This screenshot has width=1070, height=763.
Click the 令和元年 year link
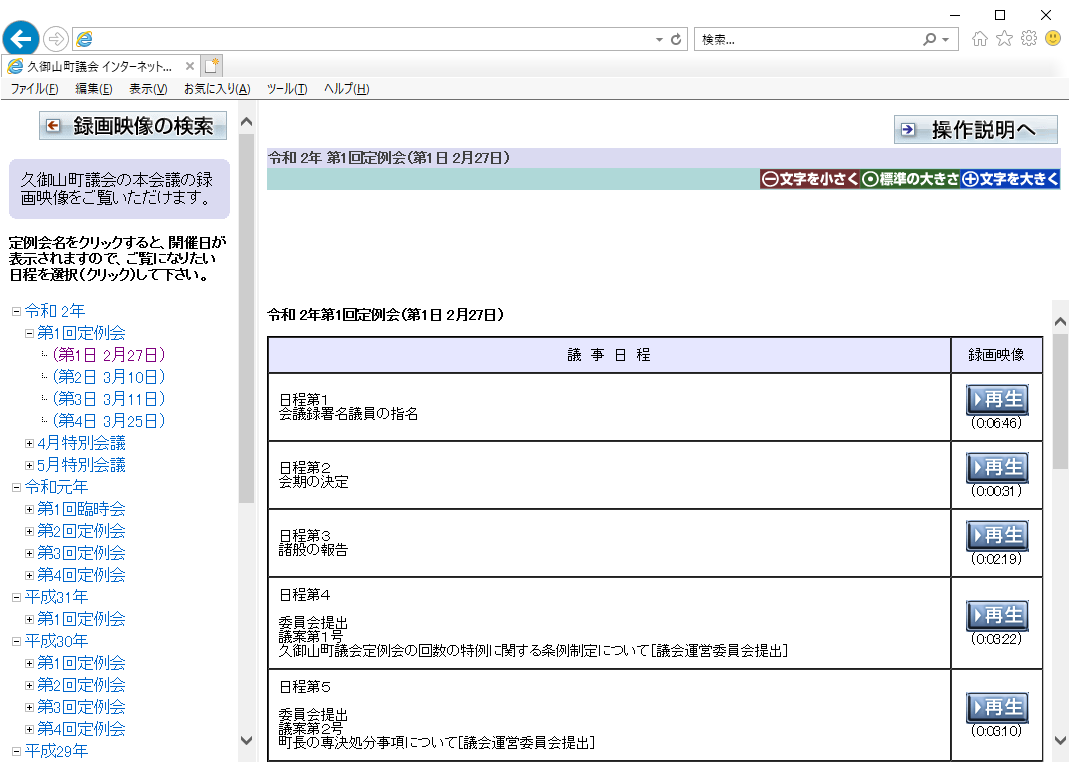[56, 487]
